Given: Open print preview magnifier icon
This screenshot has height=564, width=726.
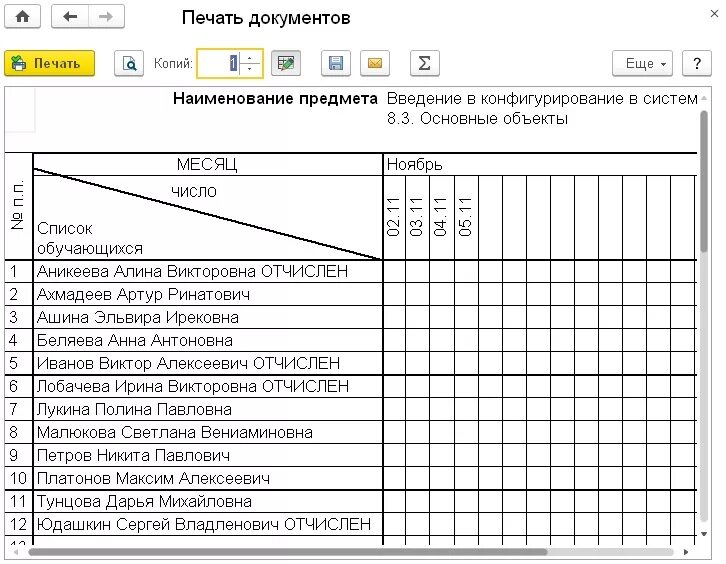Looking at the screenshot, I should pyautogui.click(x=129, y=63).
